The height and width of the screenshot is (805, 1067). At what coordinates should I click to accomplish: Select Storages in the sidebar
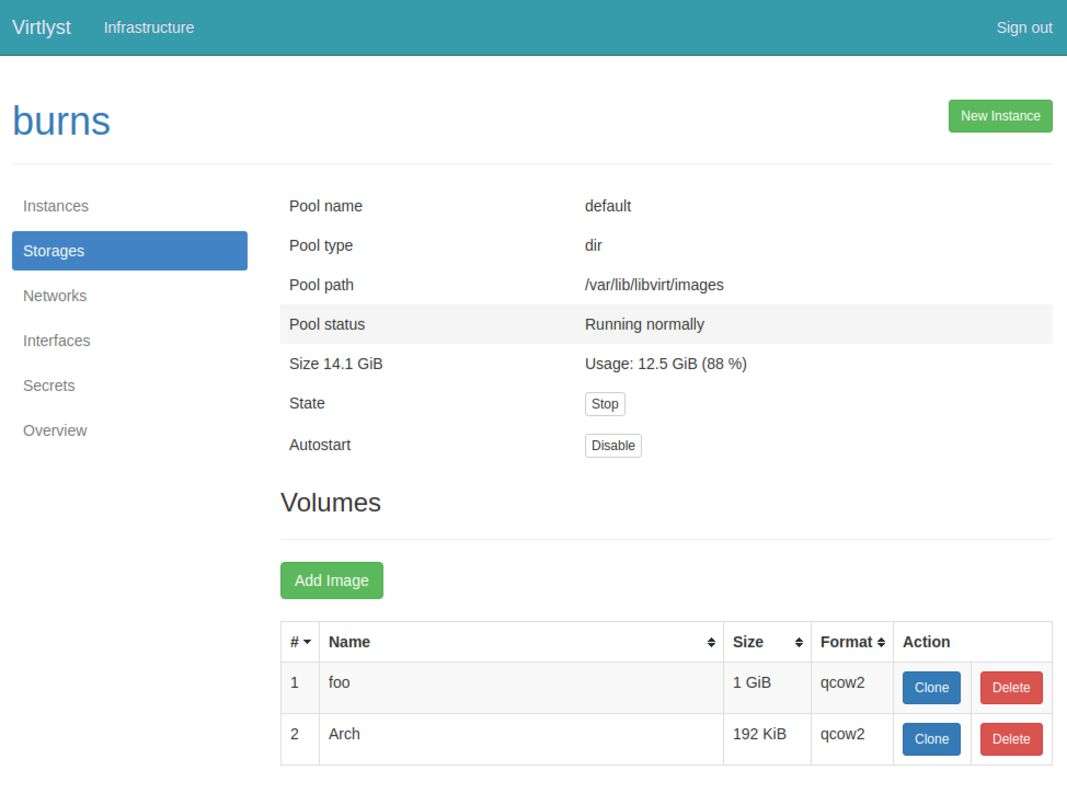[129, 251]
